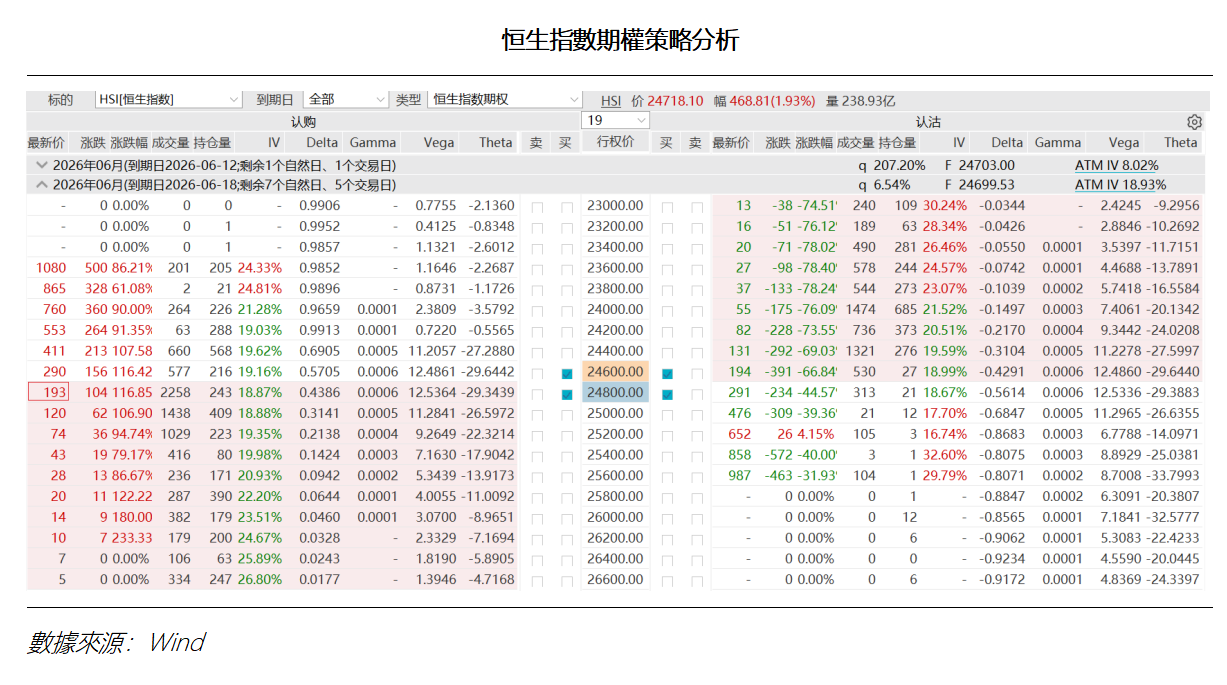Click the futures value F 24699.53
Viewport: 1227px width, 685px height.
point(979,185)
